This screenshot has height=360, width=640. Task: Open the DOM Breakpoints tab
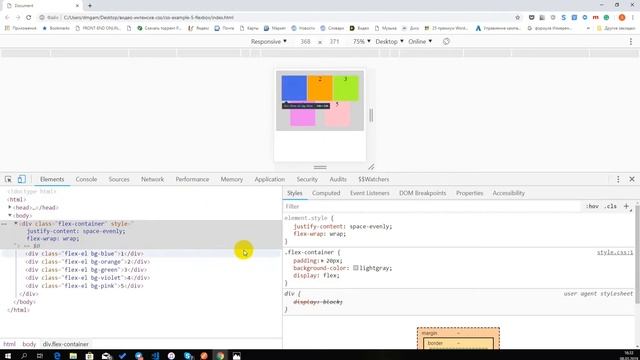[422, 193]
